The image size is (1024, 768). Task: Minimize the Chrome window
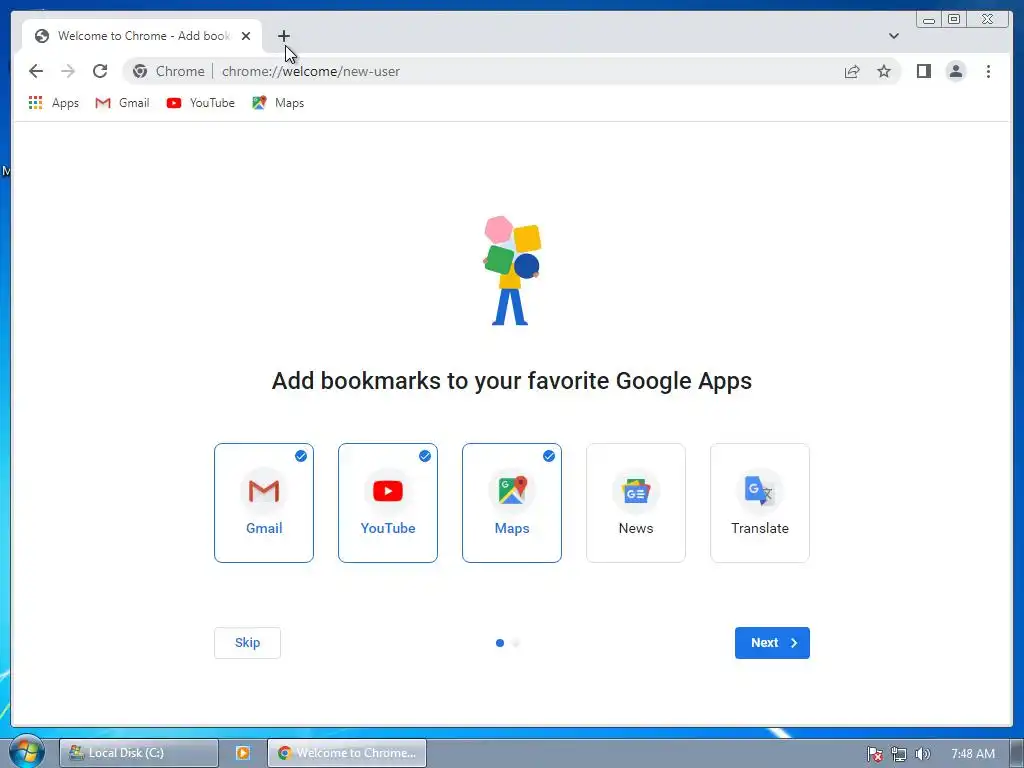tap(929, 20)
